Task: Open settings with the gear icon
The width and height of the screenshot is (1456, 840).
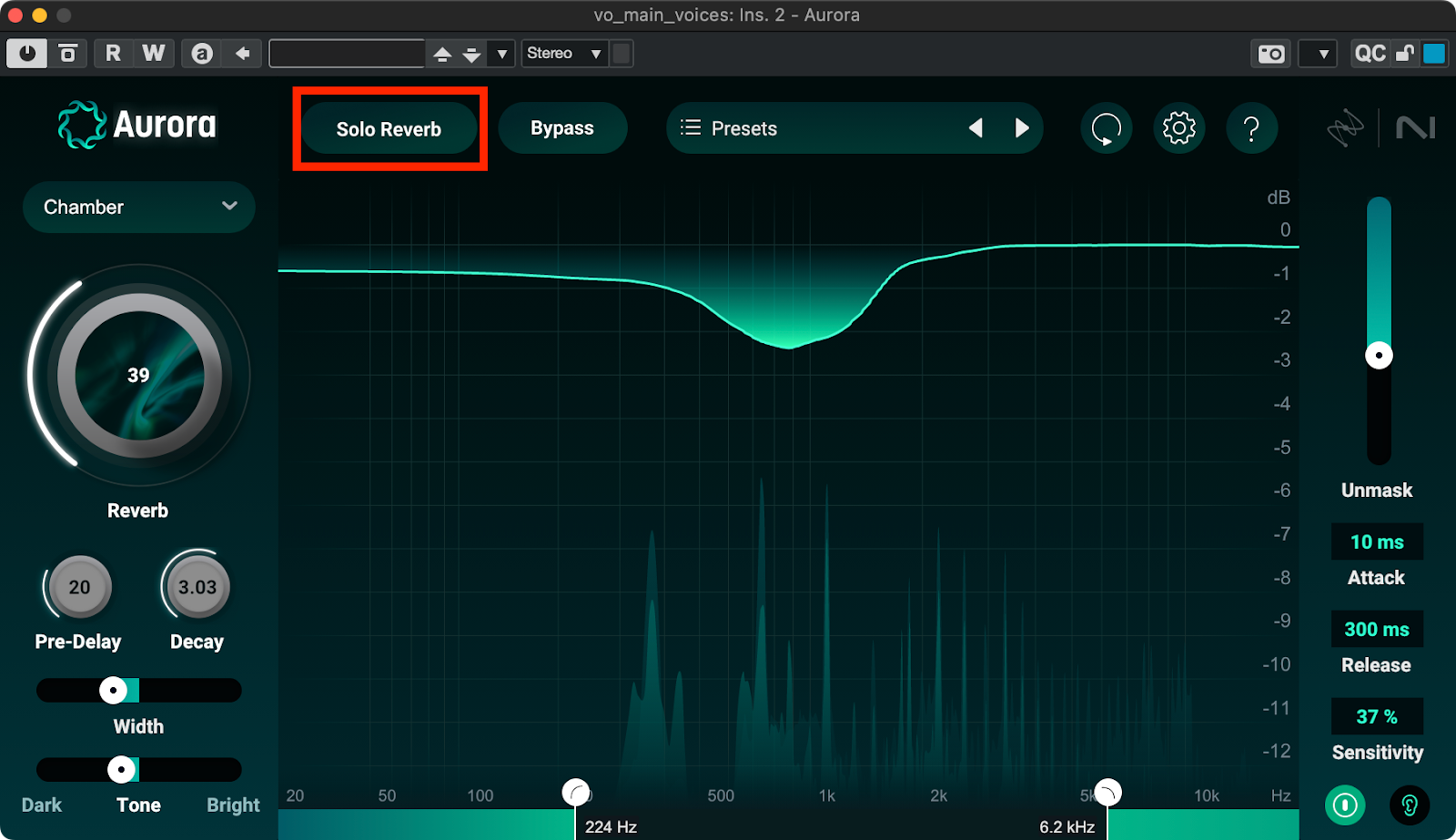Action: coord(1178,128)
